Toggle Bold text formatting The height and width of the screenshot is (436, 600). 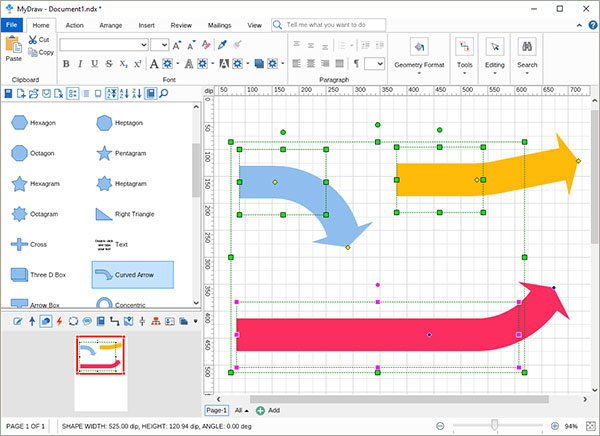tap(67, 64)
